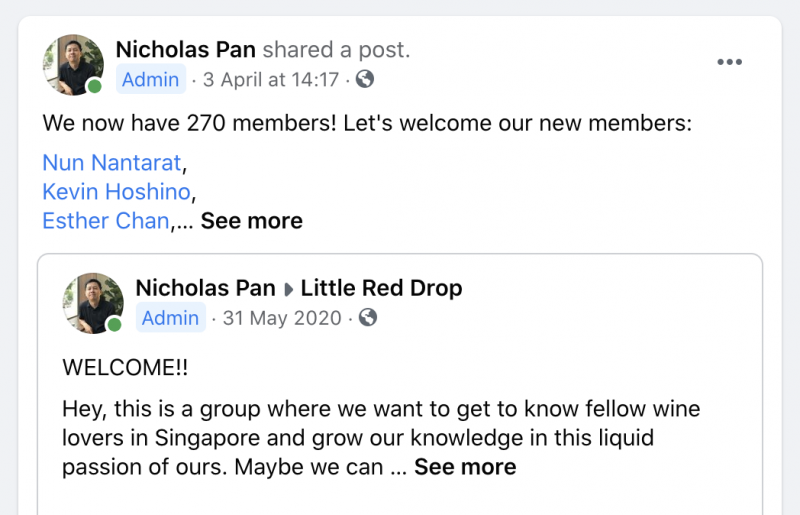Click the globe privacy icon on shared post

(365, 79)
